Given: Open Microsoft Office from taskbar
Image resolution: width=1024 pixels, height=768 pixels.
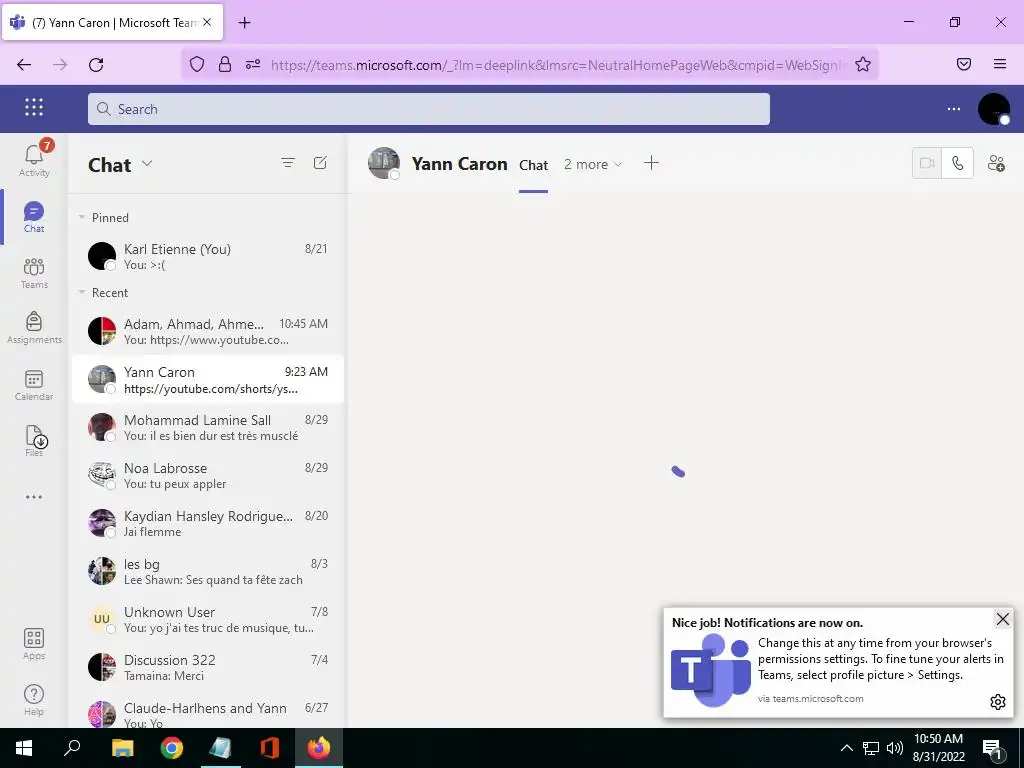Looking at the screenshot, I should [270, 748].
